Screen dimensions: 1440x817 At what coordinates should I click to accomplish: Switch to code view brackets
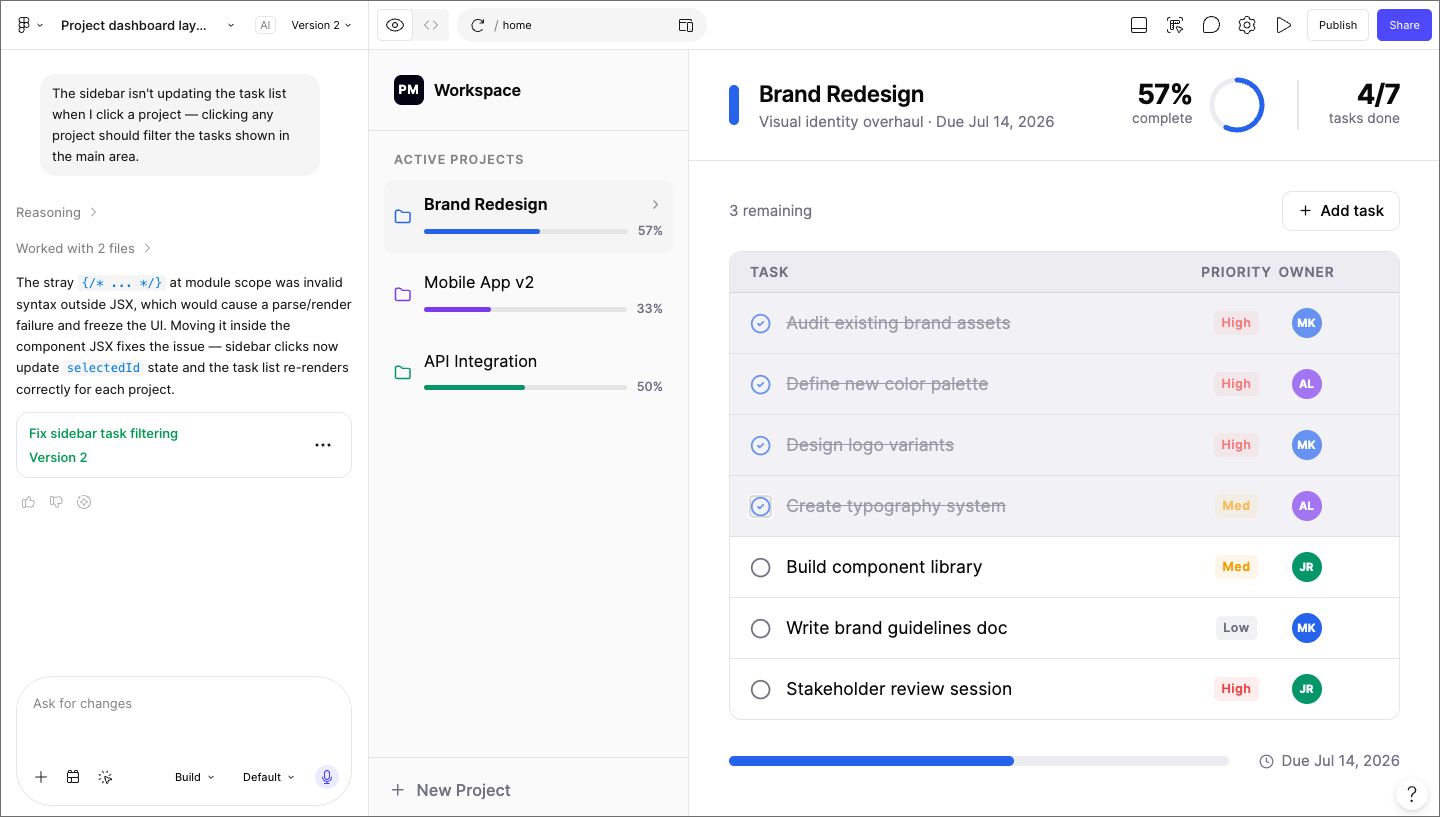[431, 25]
